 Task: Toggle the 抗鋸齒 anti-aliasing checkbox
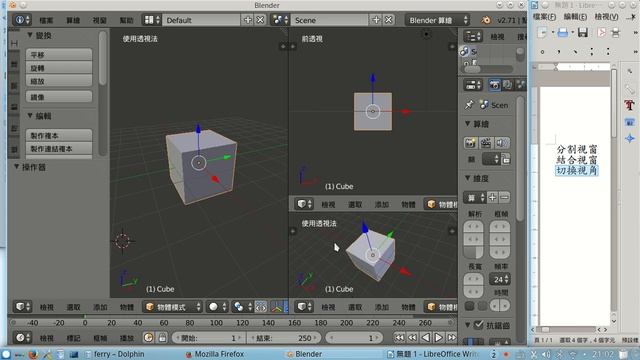[478, 325]
